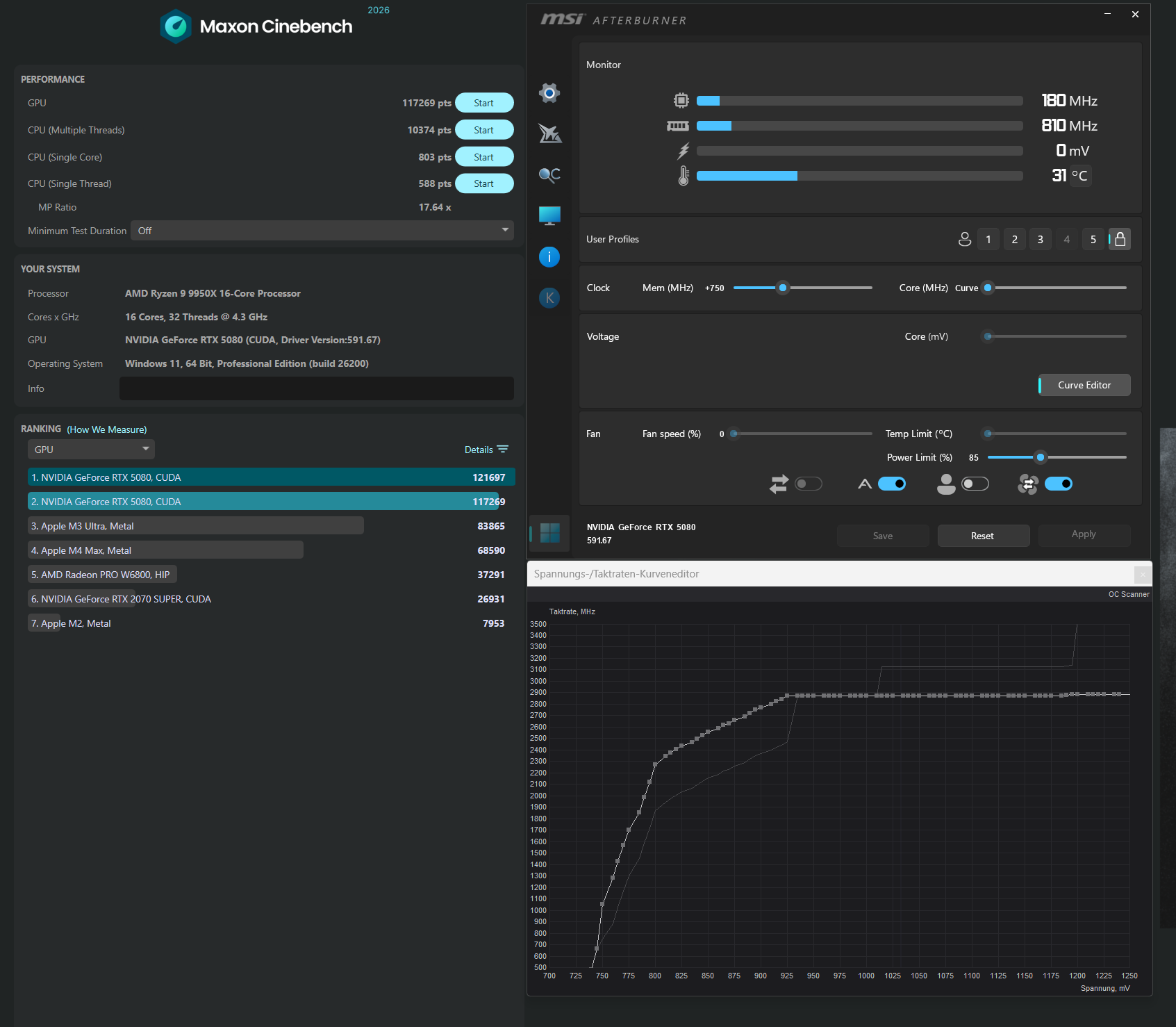This screenshot has width=1176, height=1027.
Task: Click the auto fan A icon
Action: tap(865, 484)
